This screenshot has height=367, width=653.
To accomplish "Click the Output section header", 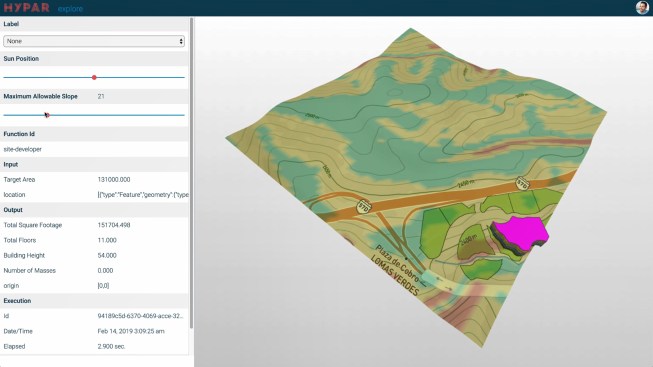I will coord(94,210).
